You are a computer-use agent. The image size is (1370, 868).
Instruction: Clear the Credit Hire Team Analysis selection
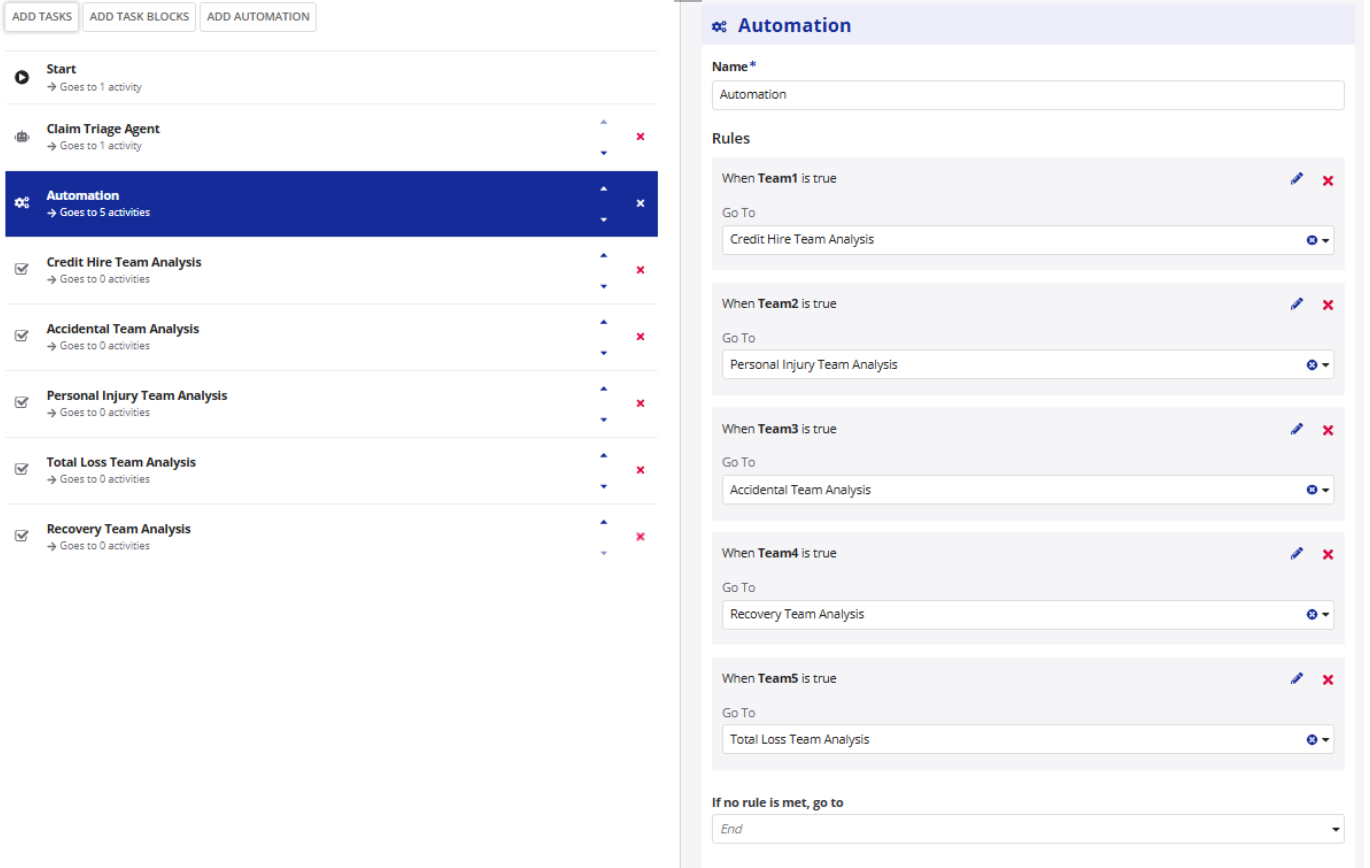click(x=1312, y=240)
